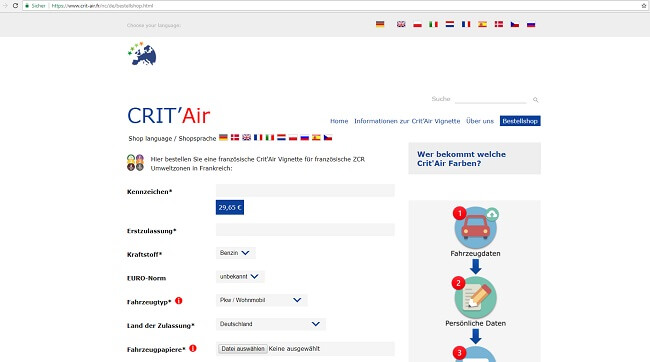Click the Persönliche Daten notepad step icon

pyautogui.click(x=475, y=297)
